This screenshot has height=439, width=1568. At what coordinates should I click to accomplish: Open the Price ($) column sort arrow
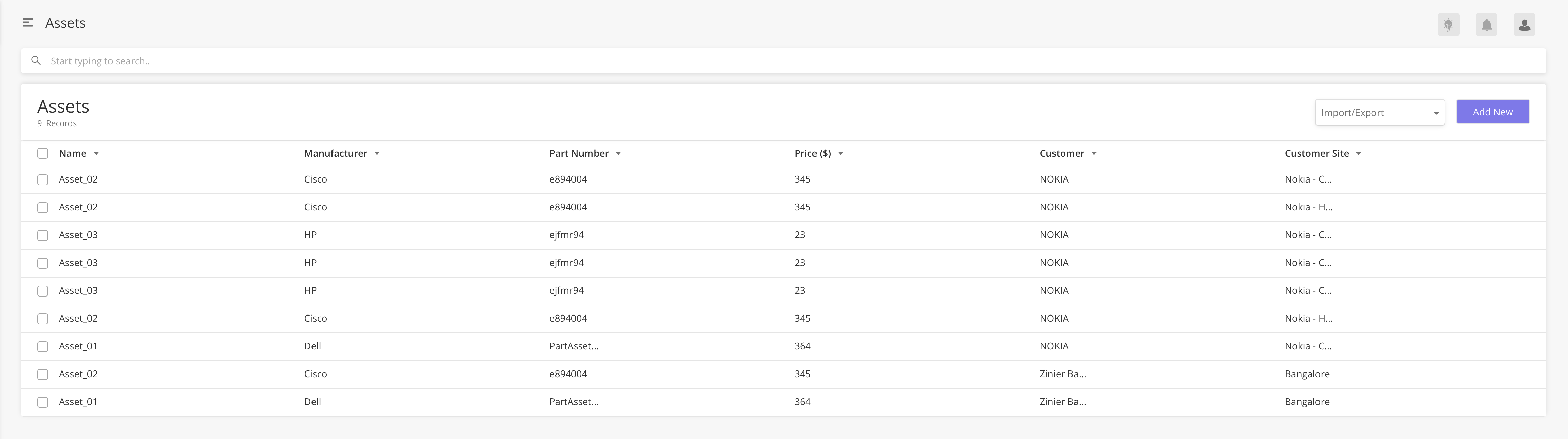[x=841, y=153]
